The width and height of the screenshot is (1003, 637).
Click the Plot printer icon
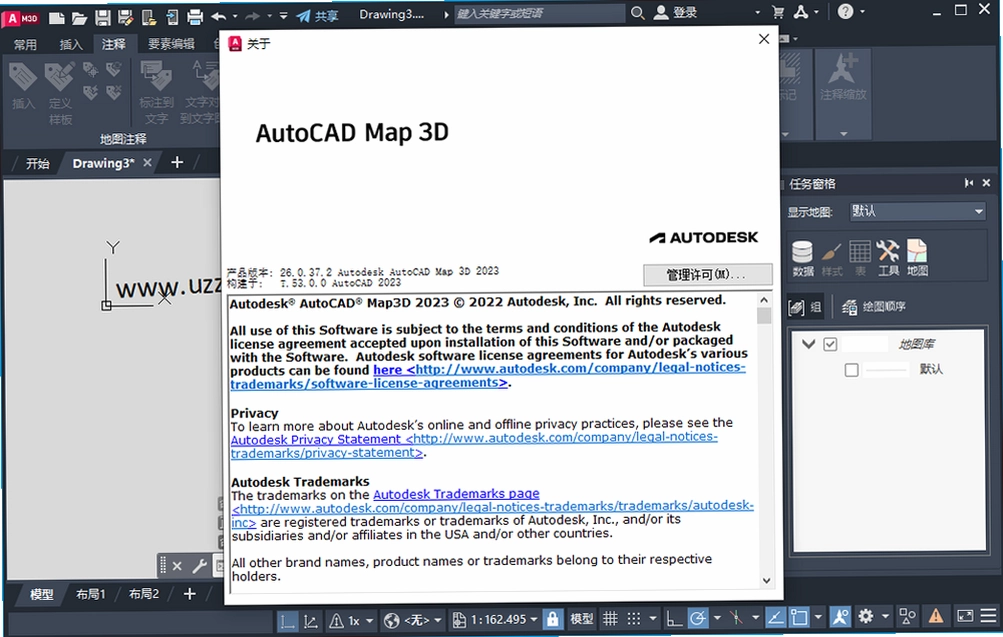195,17
